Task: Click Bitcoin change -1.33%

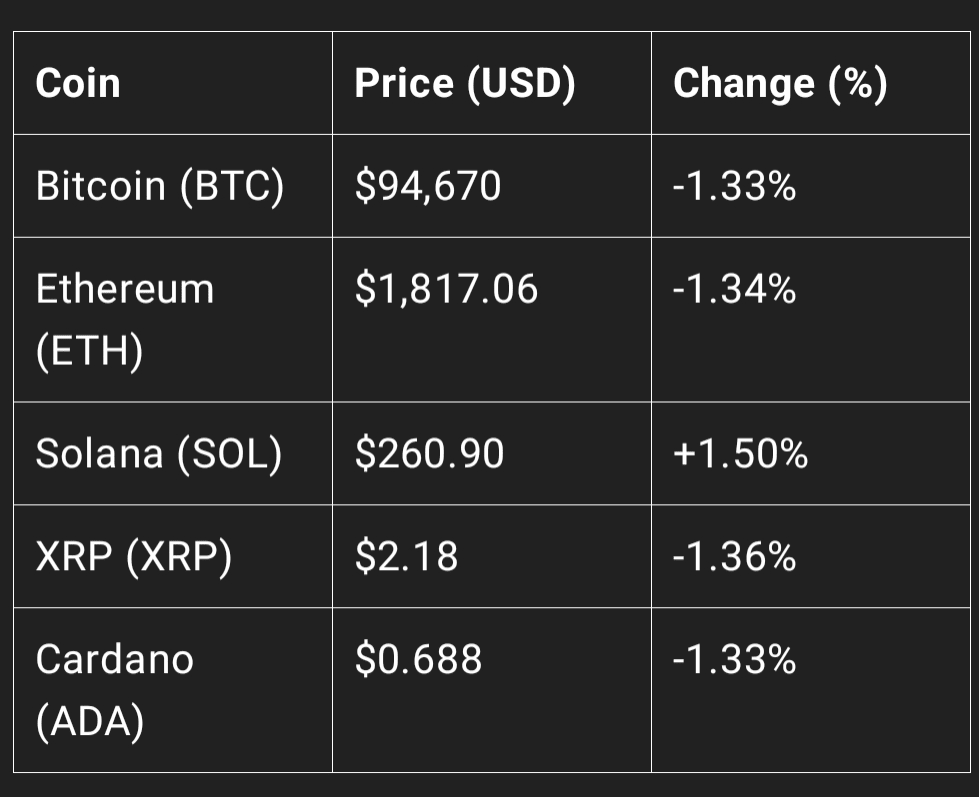Action: 734,186
